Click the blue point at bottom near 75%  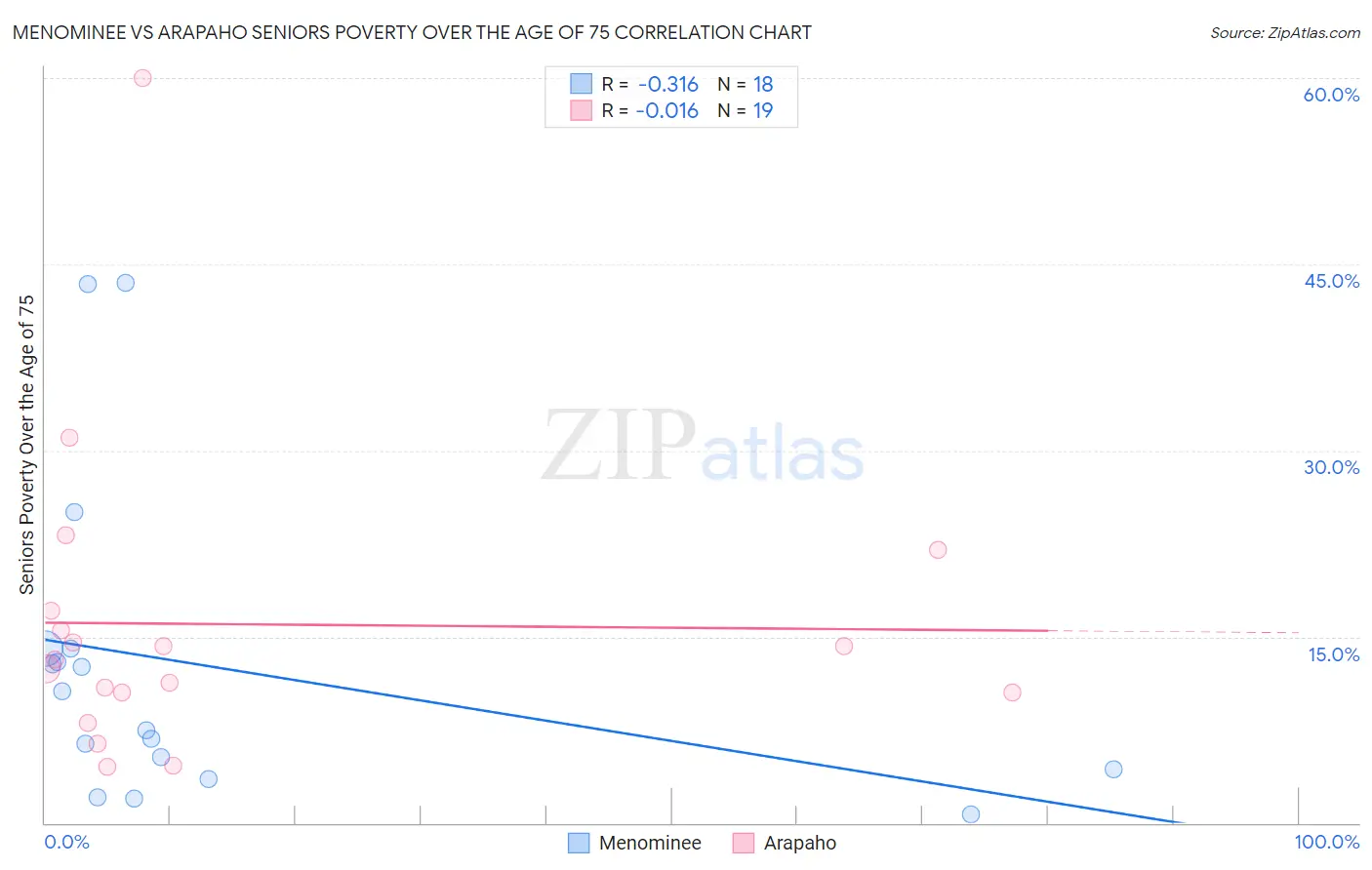click(x=971, y=814)
